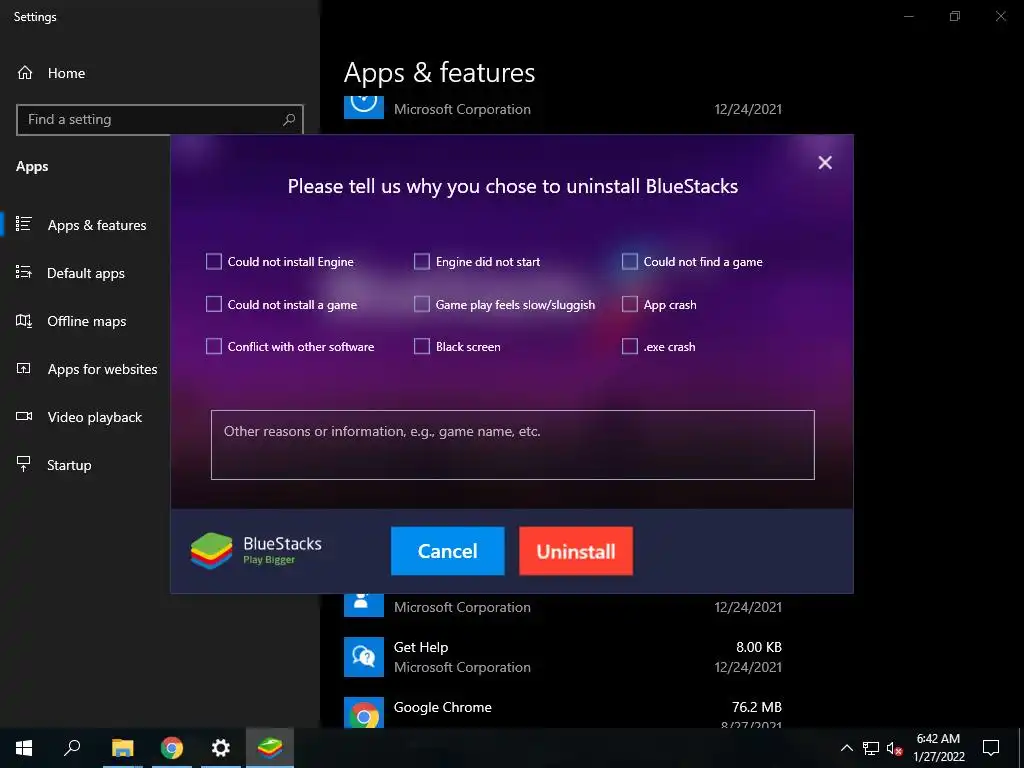Click the 'Find a setting' search box
This screenshot has height=768, width=1024.
(x=159, y=120)
